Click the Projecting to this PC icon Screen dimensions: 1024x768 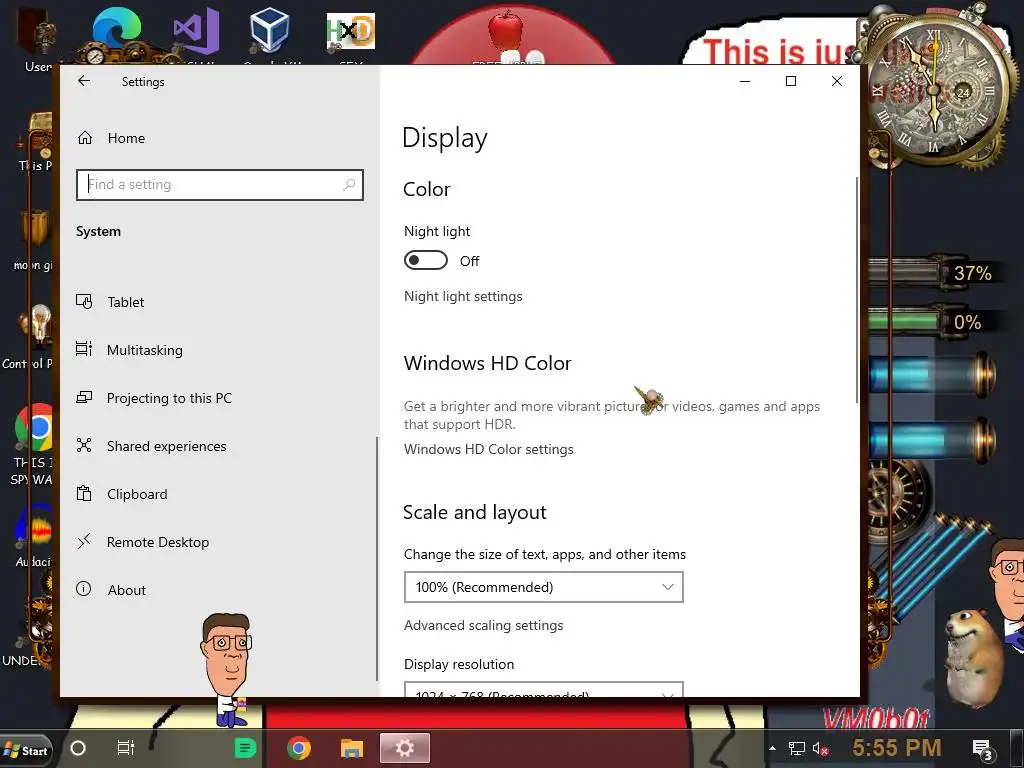[x=84, y=397]
